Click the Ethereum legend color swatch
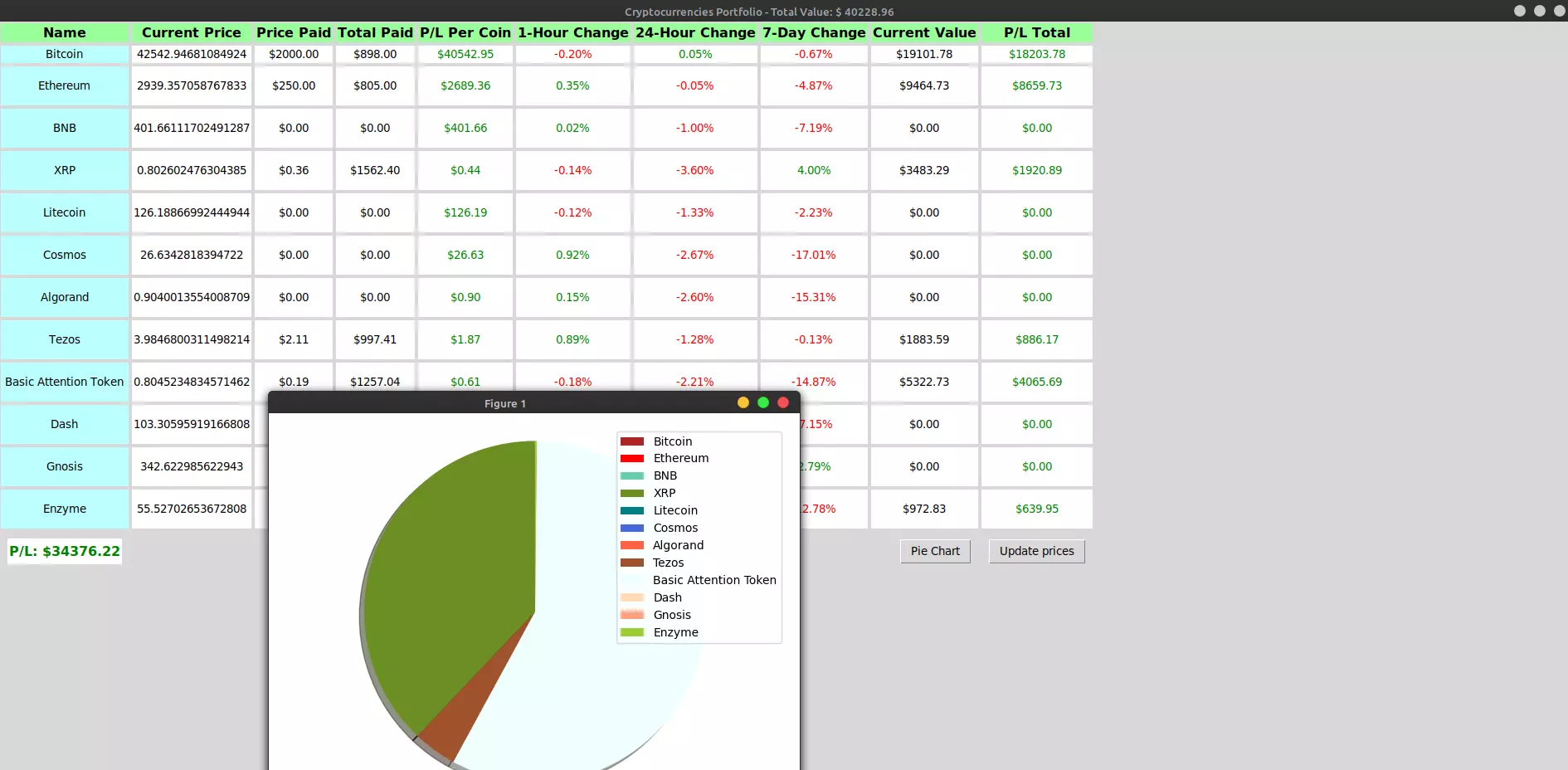 pyautogui.click(x=632, y=458)
